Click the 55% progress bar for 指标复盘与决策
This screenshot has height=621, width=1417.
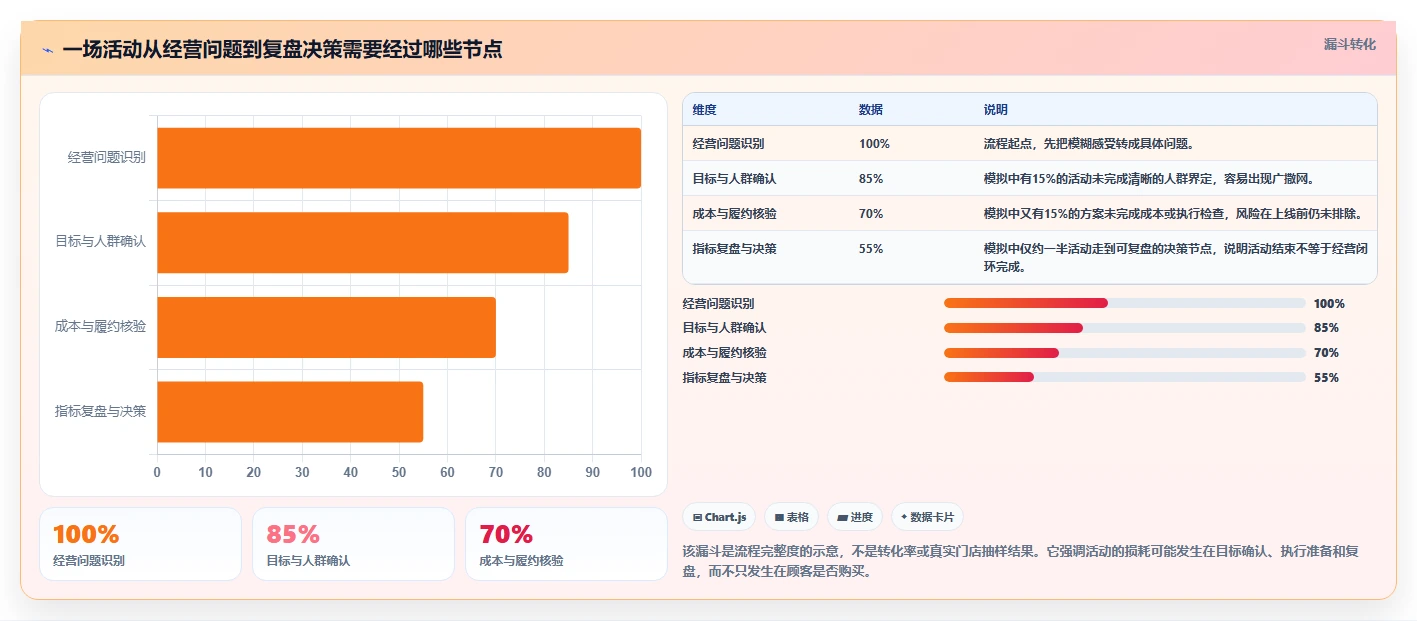coord(1125,377)
